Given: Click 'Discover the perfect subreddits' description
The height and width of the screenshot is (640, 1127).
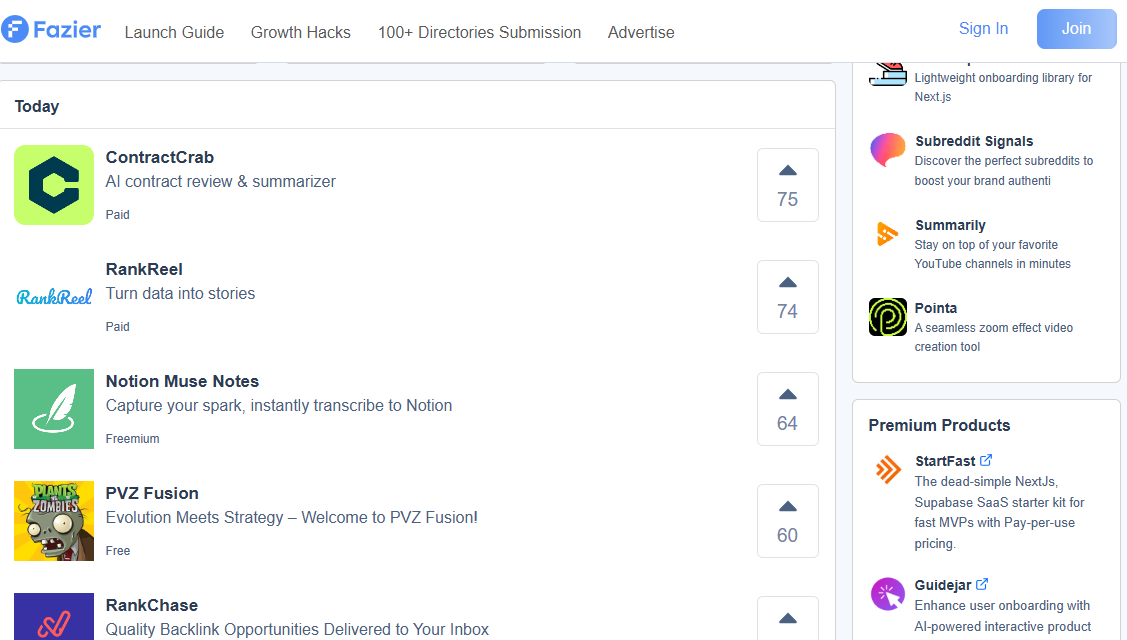Looking at the screenshot, I should coord(1003,171).
